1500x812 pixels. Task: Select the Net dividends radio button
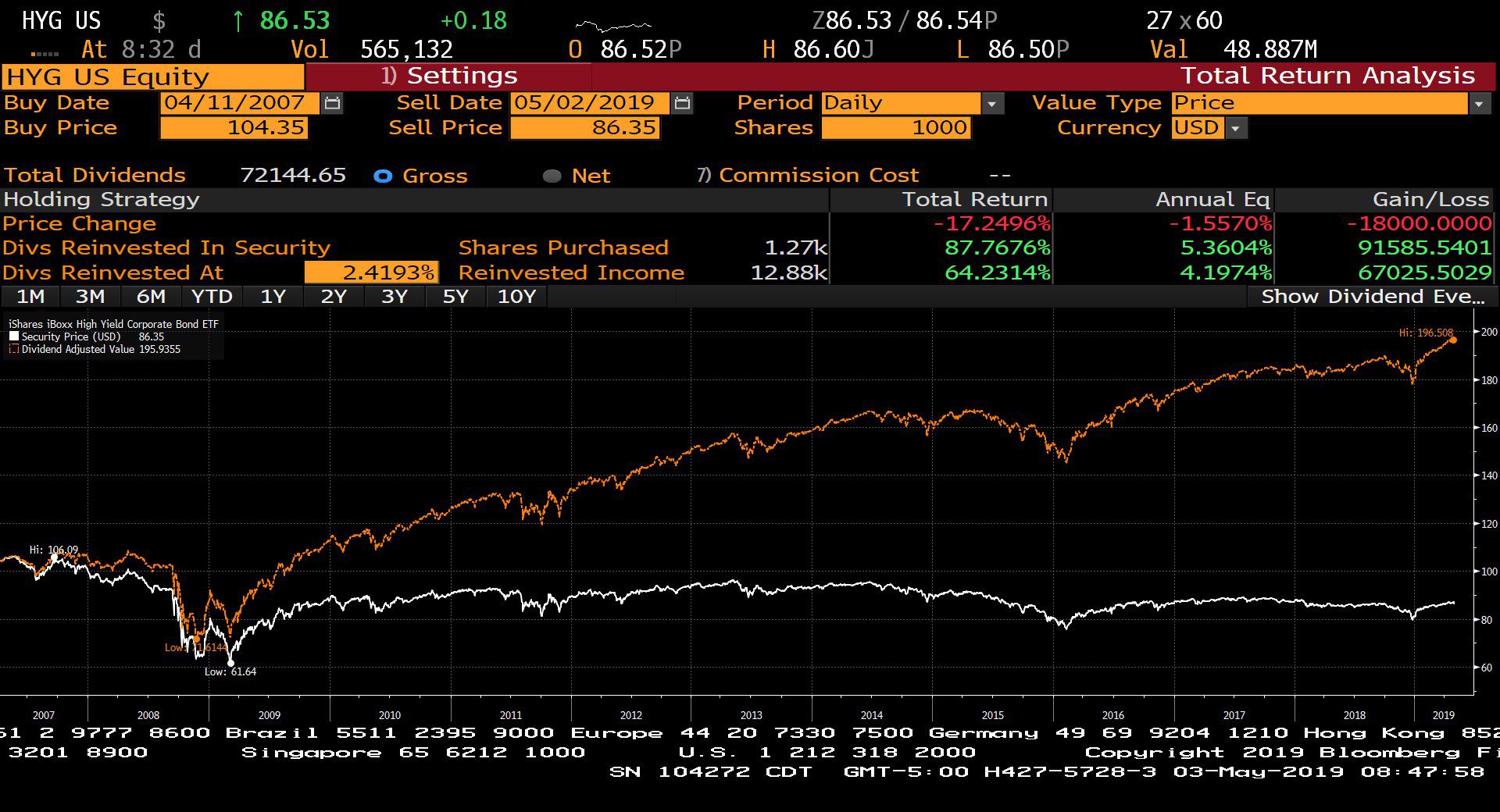(x=552, y=176)
